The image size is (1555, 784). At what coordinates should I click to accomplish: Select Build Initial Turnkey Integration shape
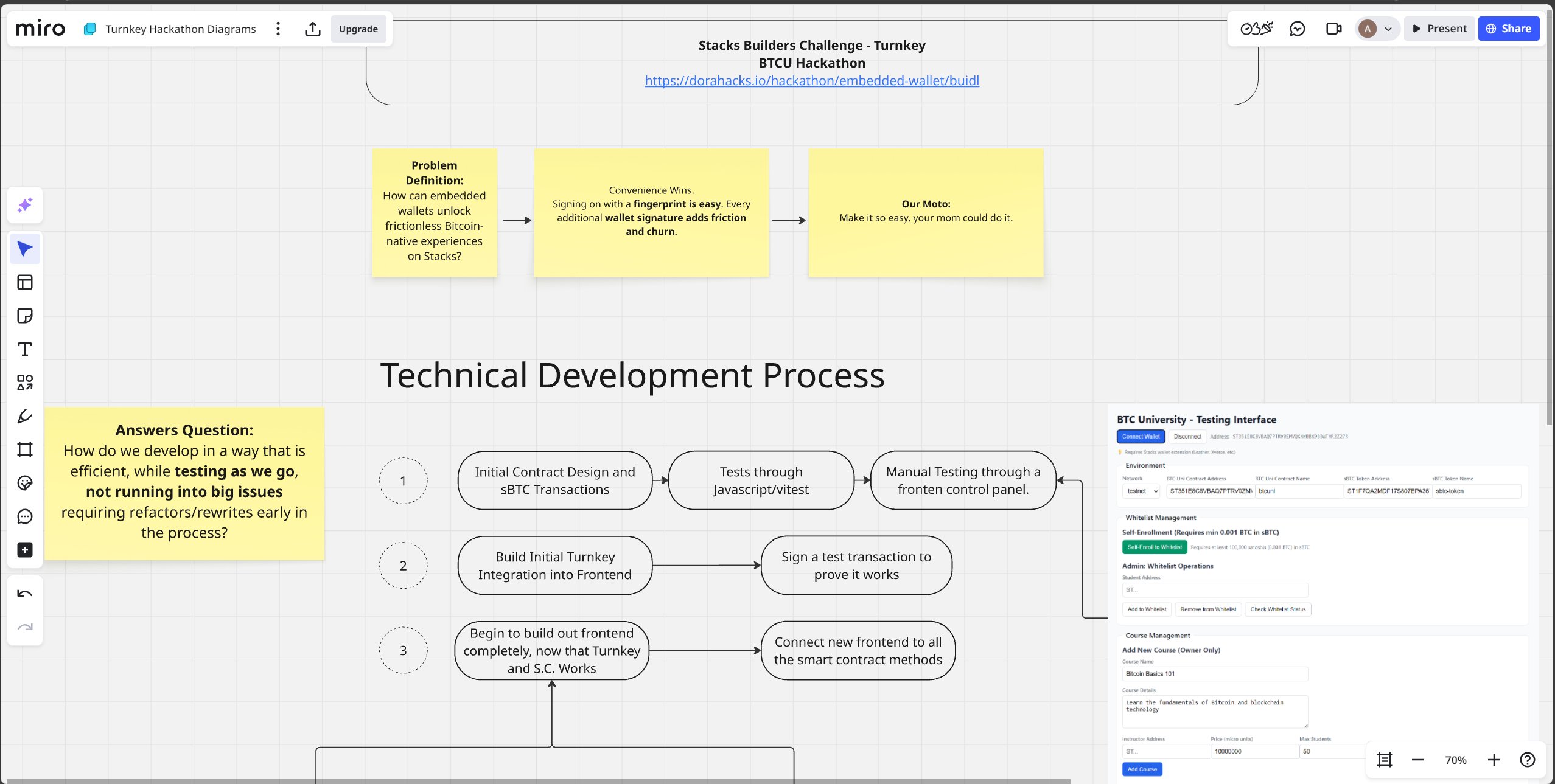click(x=555, y=566)
